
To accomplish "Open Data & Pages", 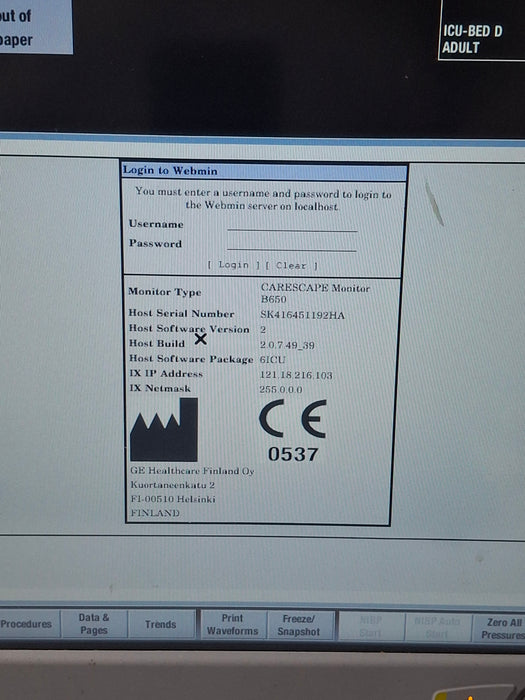I will tap(94, 624).
